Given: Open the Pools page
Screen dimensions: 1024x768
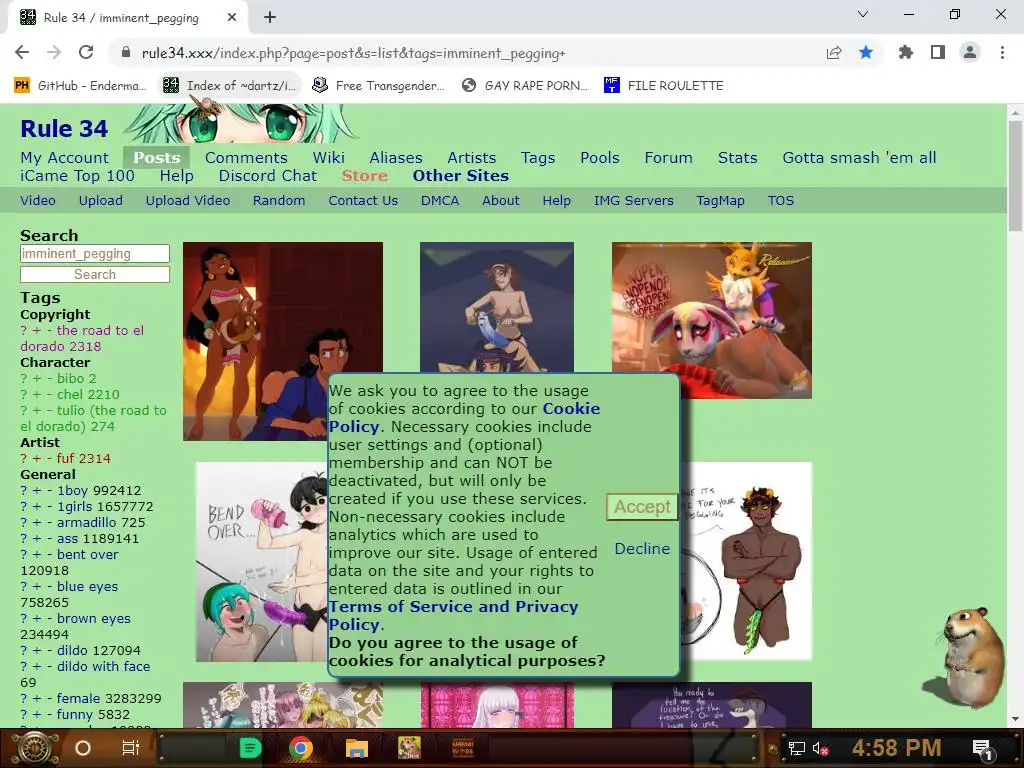Looking at the screenshot, I should tap(600, 158).
